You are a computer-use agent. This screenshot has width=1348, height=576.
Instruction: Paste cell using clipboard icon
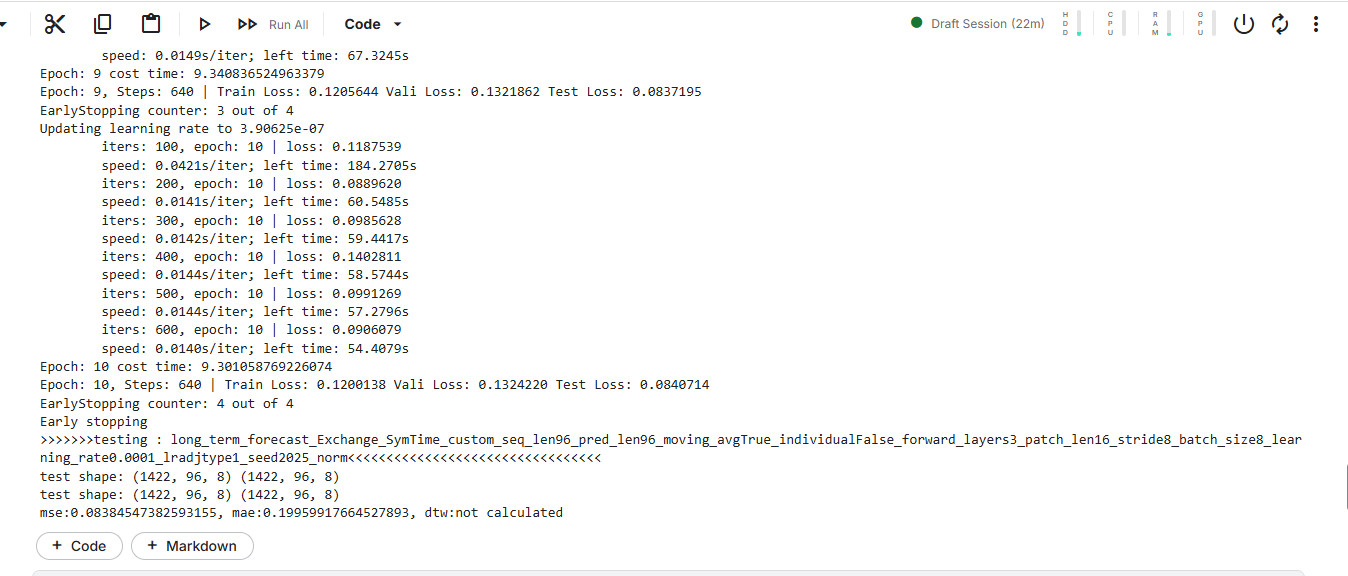click(x=151, y=24)
